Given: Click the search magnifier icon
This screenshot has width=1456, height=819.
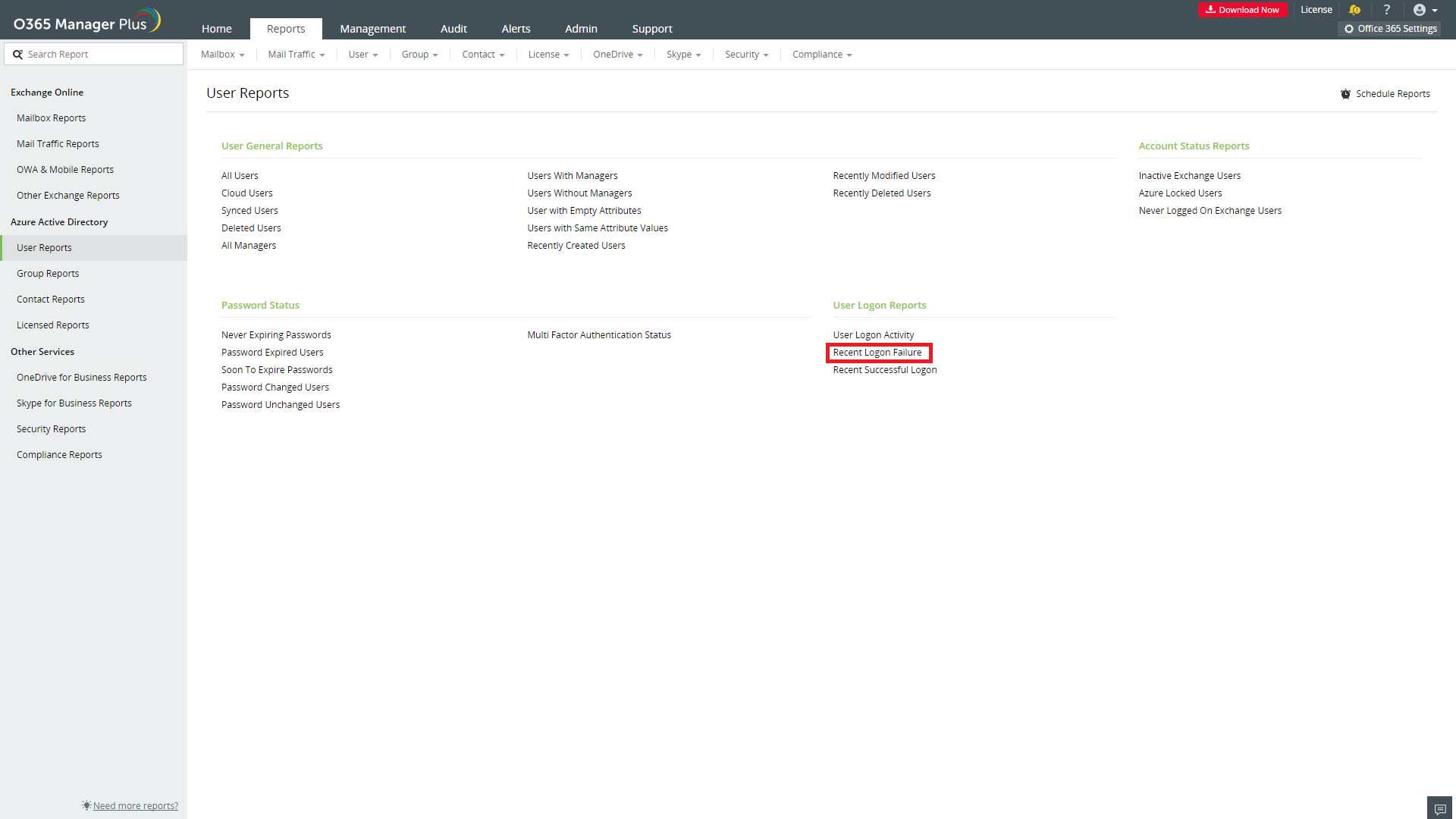Looking at the screenshot, I should click(x=18, y=55).
